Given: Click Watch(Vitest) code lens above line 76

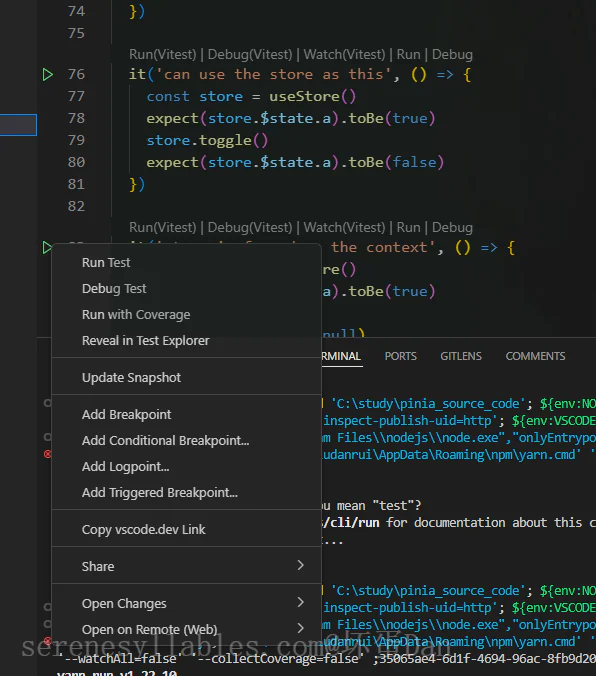Looking at the screenshot, I should tap(344, 55).
